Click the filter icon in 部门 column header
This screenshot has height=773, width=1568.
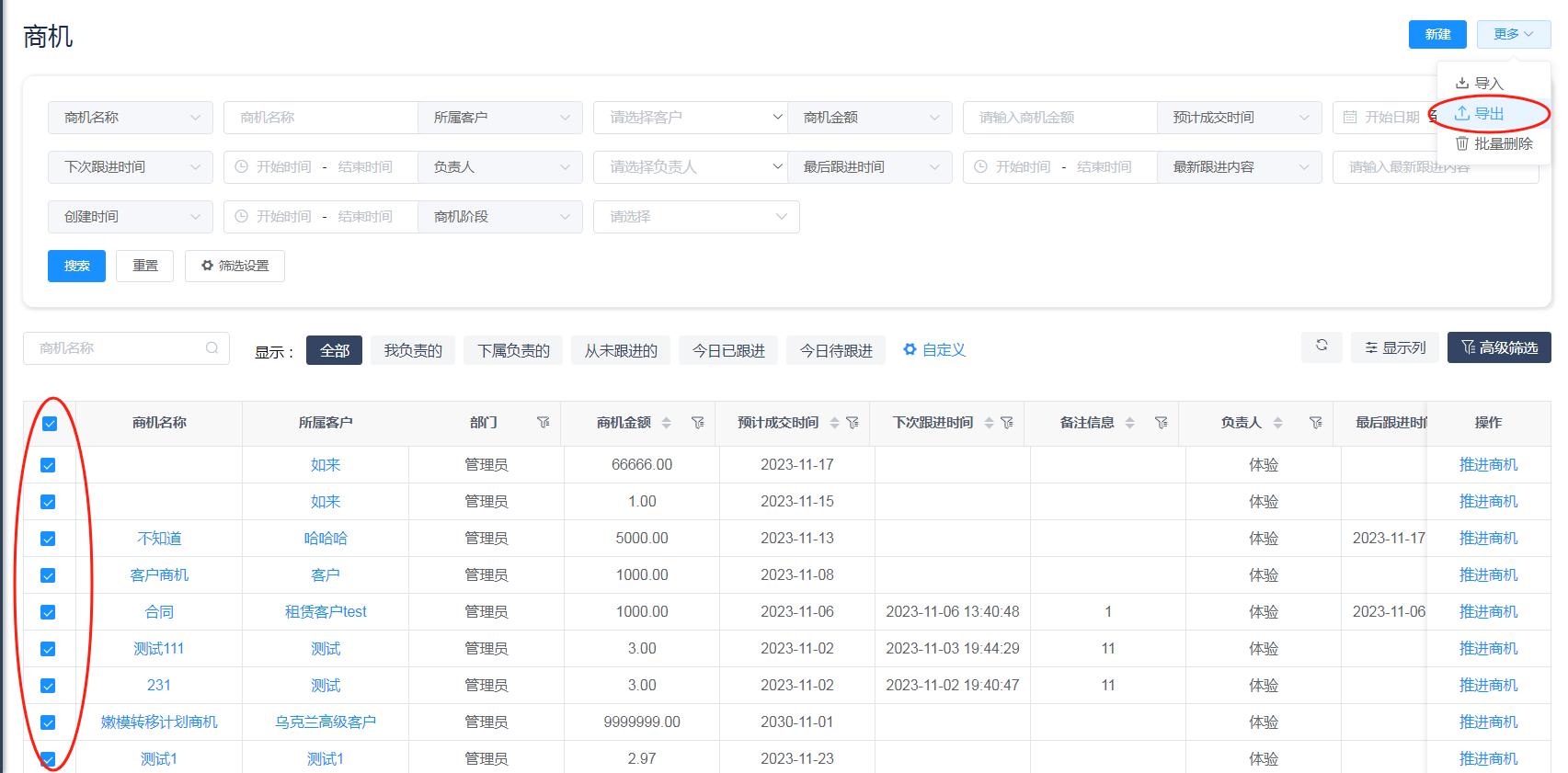[544, 423]
